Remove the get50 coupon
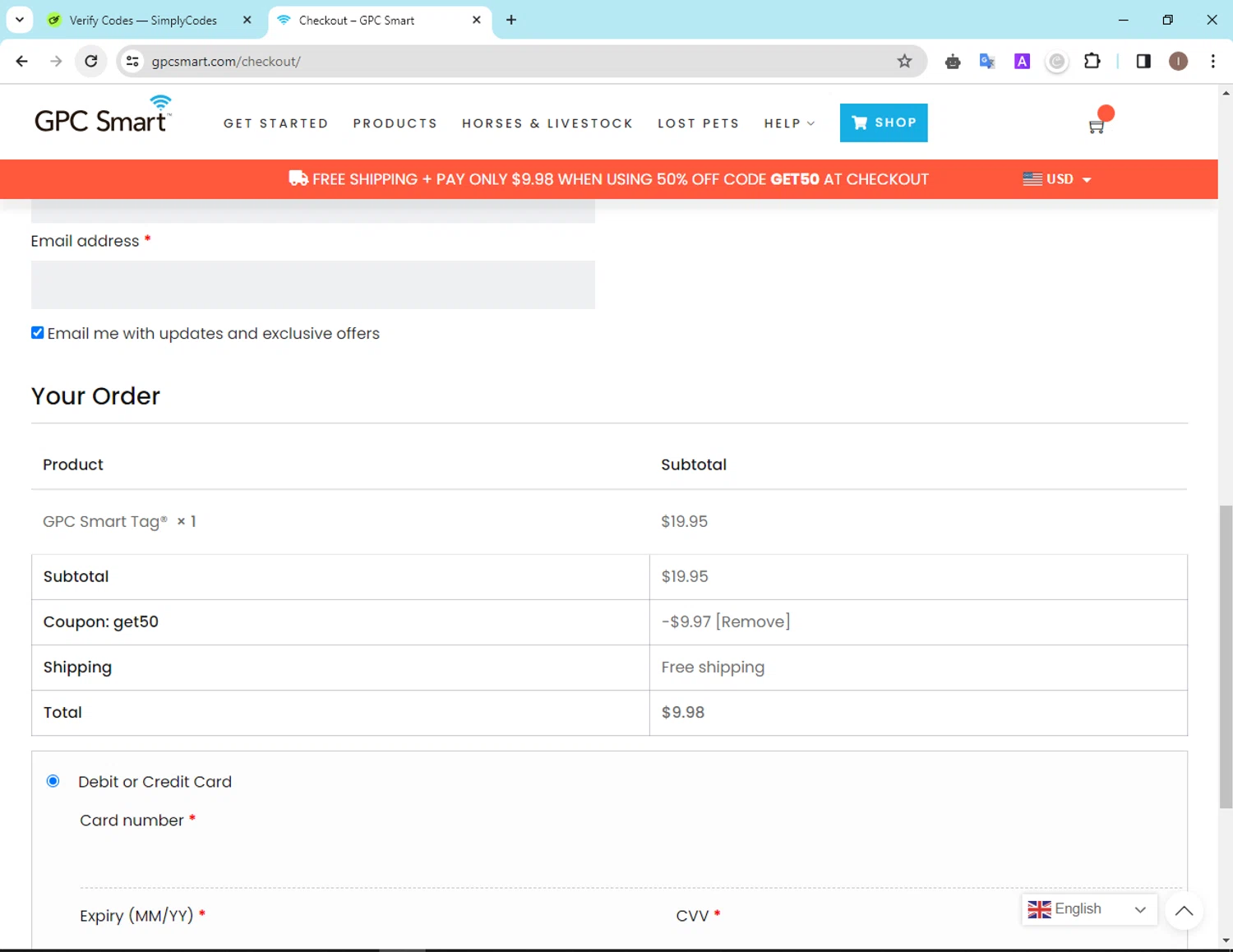The width and height of the screenshot is (1233, 952). [x=753, y=622]
